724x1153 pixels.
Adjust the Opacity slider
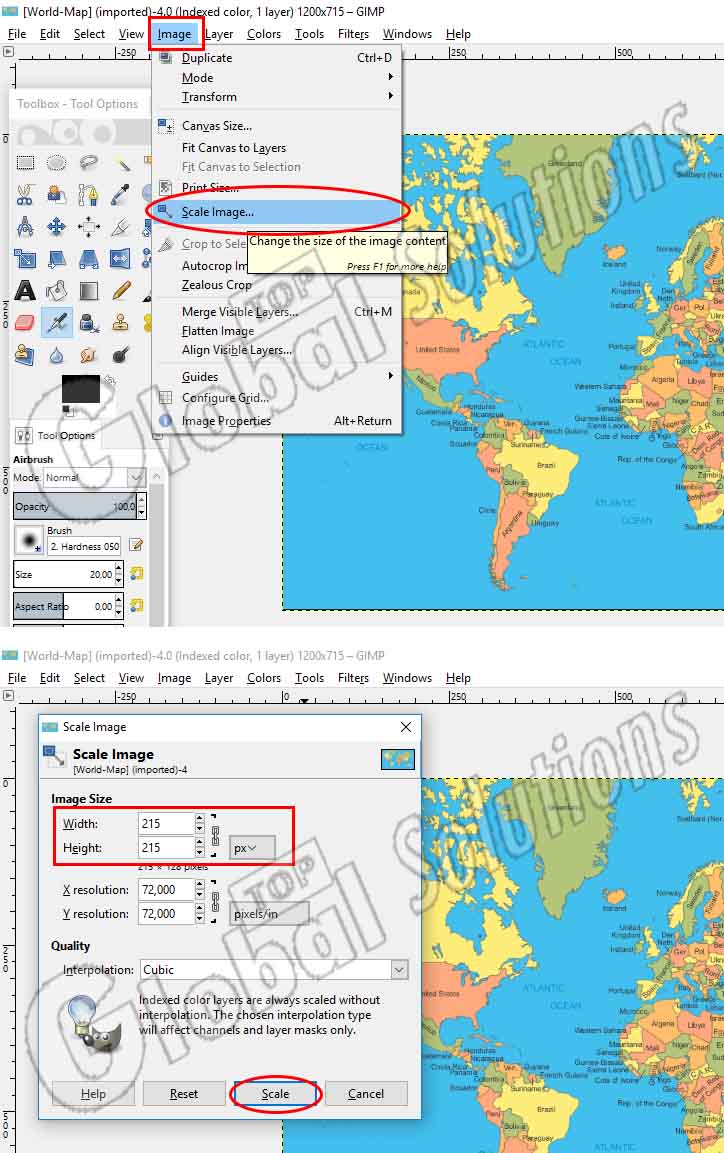[x=75, y=506]
